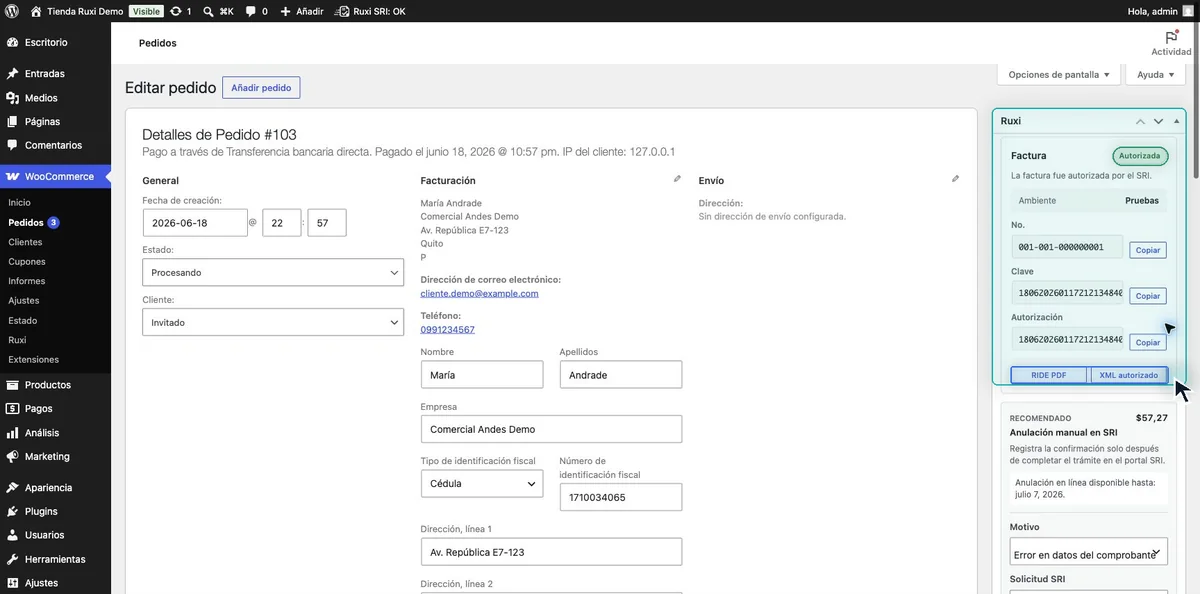Open Informes in WooCommerce submenu
1200x594 pixels.
(x=27, y=281)
